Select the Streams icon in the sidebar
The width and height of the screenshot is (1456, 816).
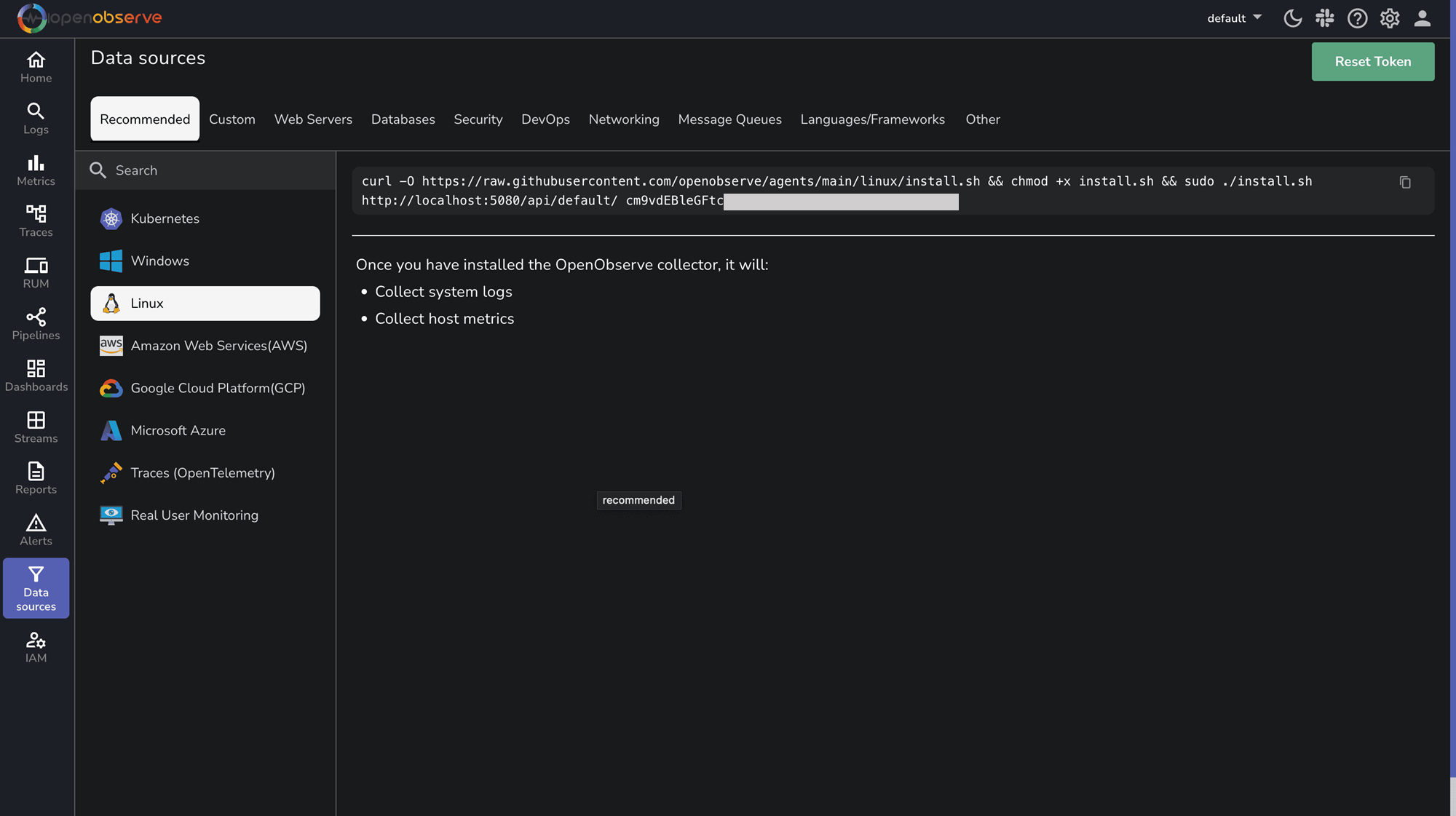[36, 427]
